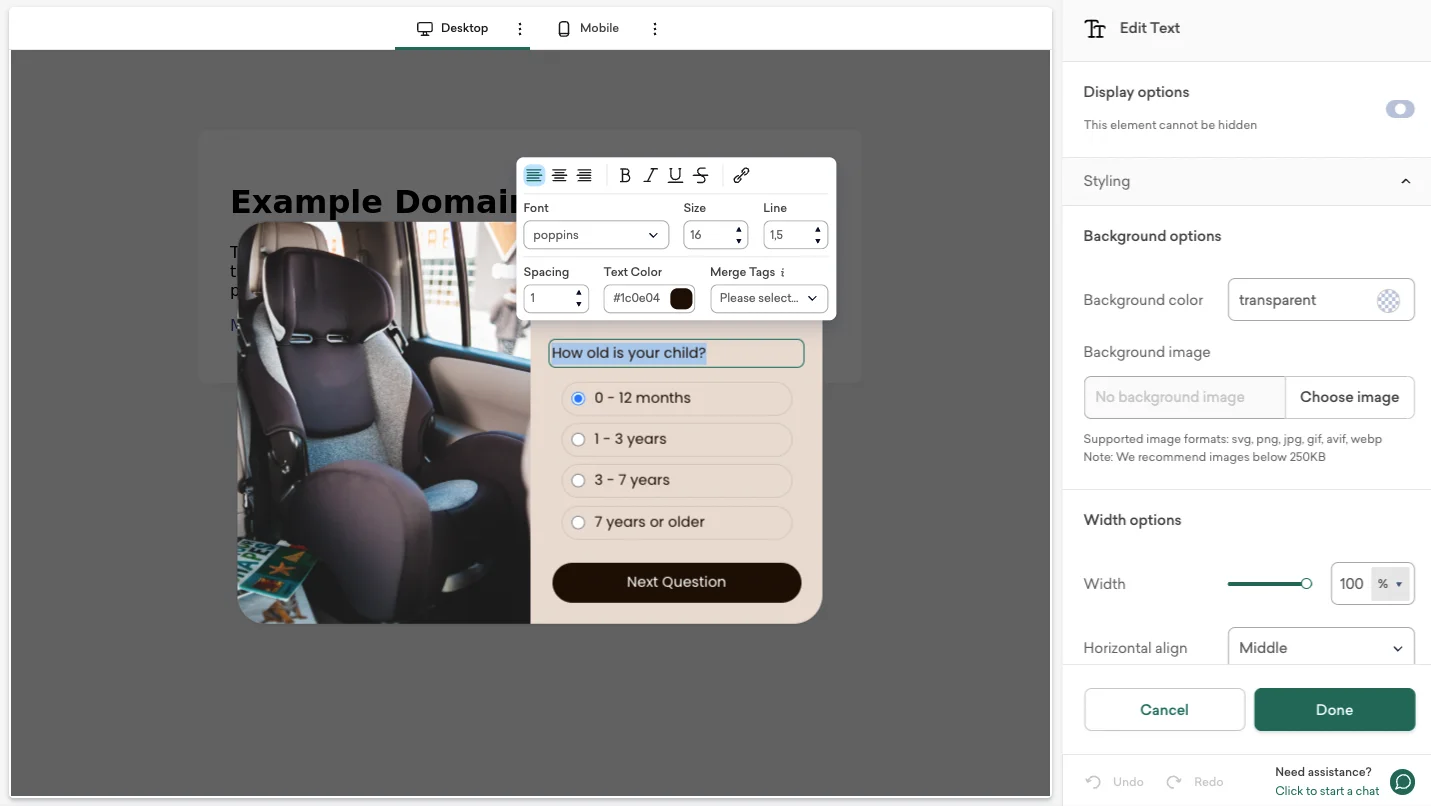The image size is (1431, 806).
Task: Click the Text Color hex input field
Action: click(637, 298)
